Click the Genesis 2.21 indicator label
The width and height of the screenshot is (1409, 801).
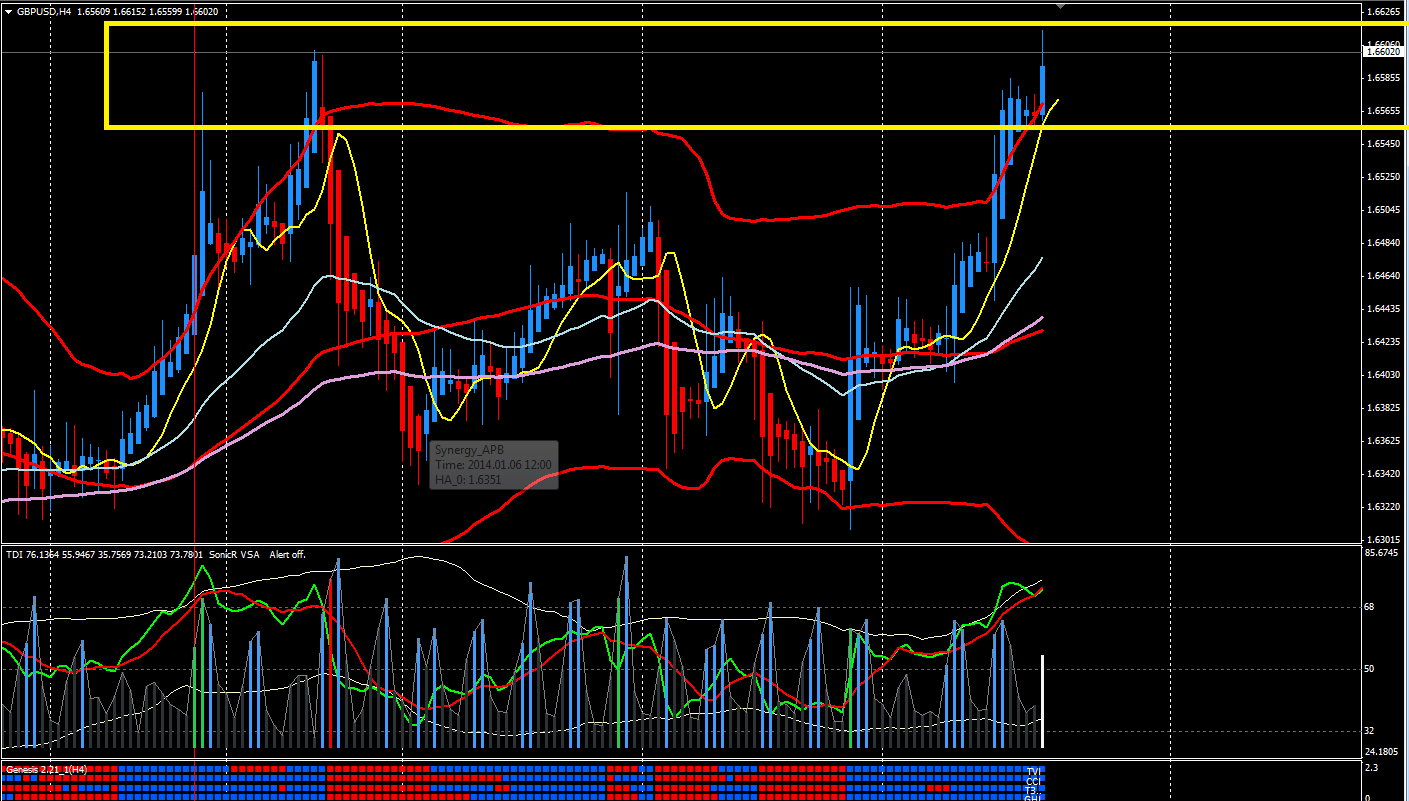coord(46,769)
